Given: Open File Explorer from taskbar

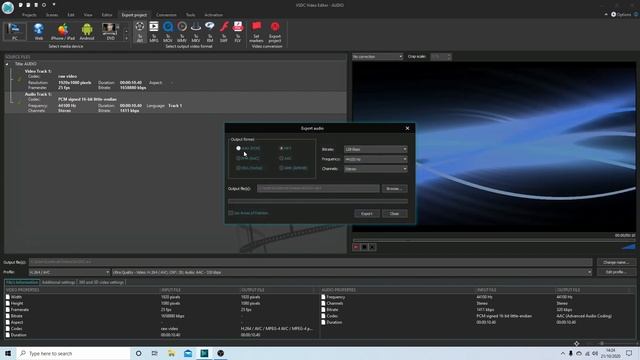Looking at the screenshot, I should (x=171, y=353).
